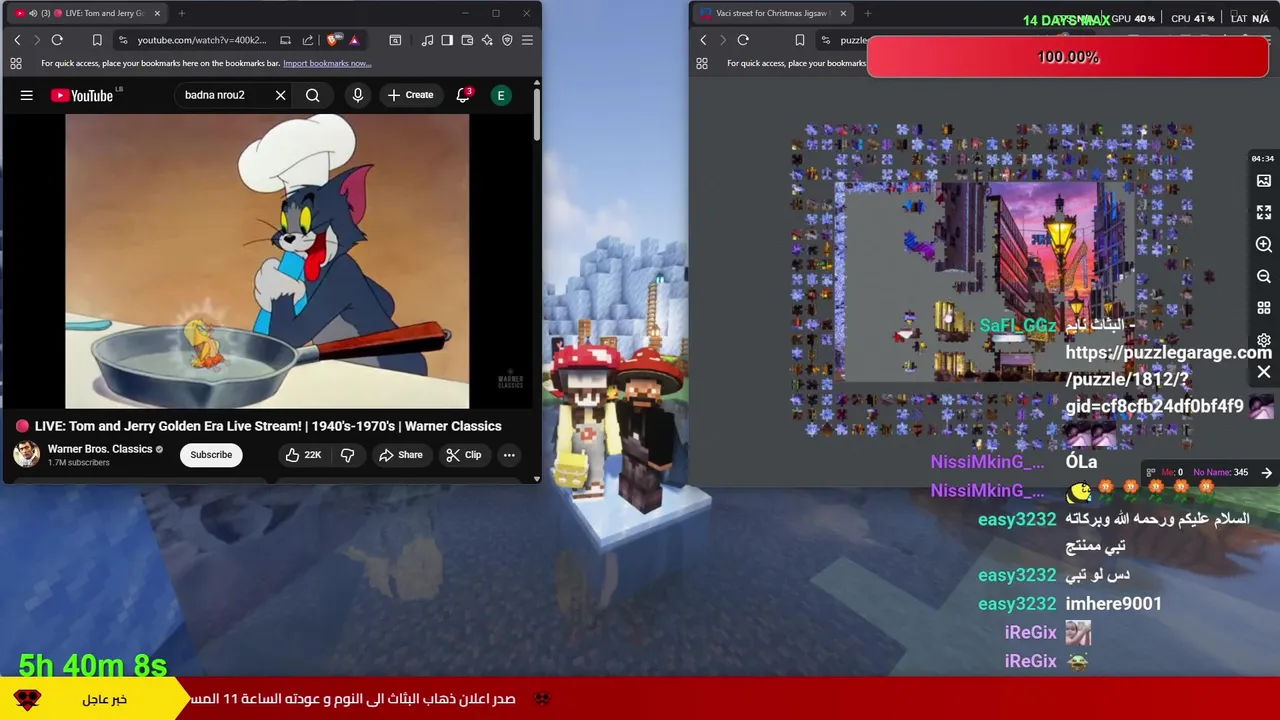Open Leo AI sparkle icon

(487, 40)
